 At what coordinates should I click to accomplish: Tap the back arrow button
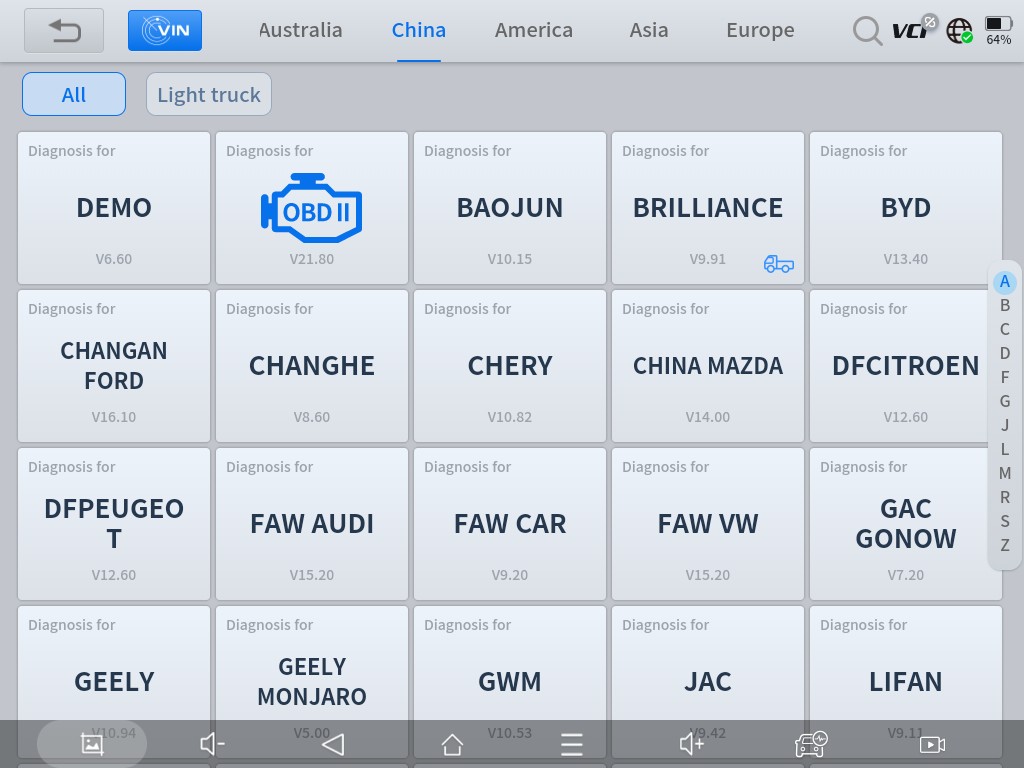(64, 31)
